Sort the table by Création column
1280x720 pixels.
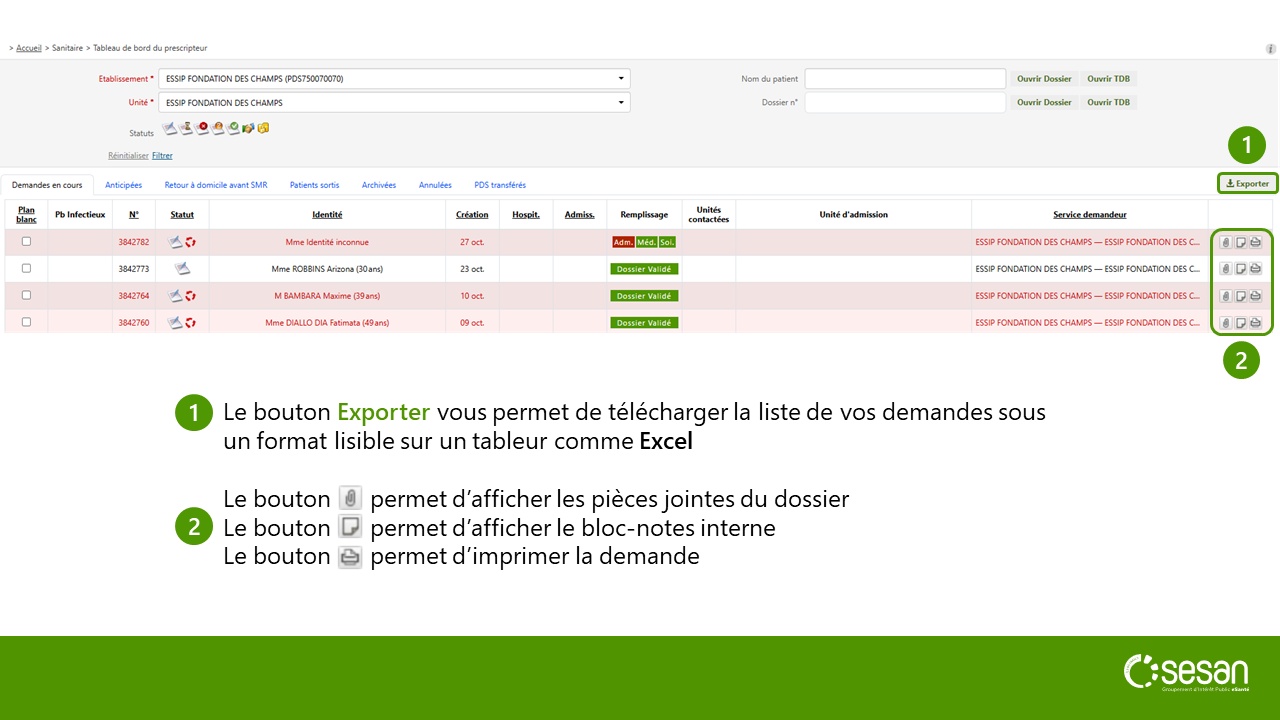pyautogui.click(x=472, y=215)
